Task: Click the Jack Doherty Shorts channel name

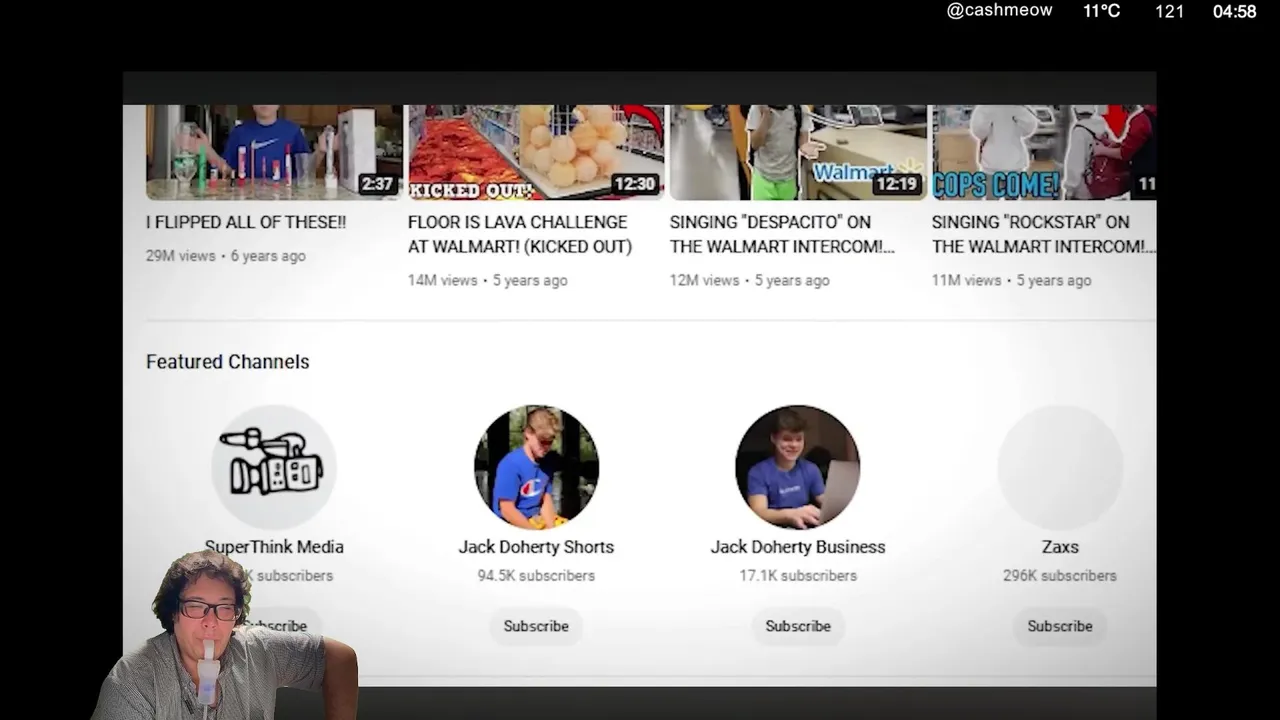Action: [536, 547]
